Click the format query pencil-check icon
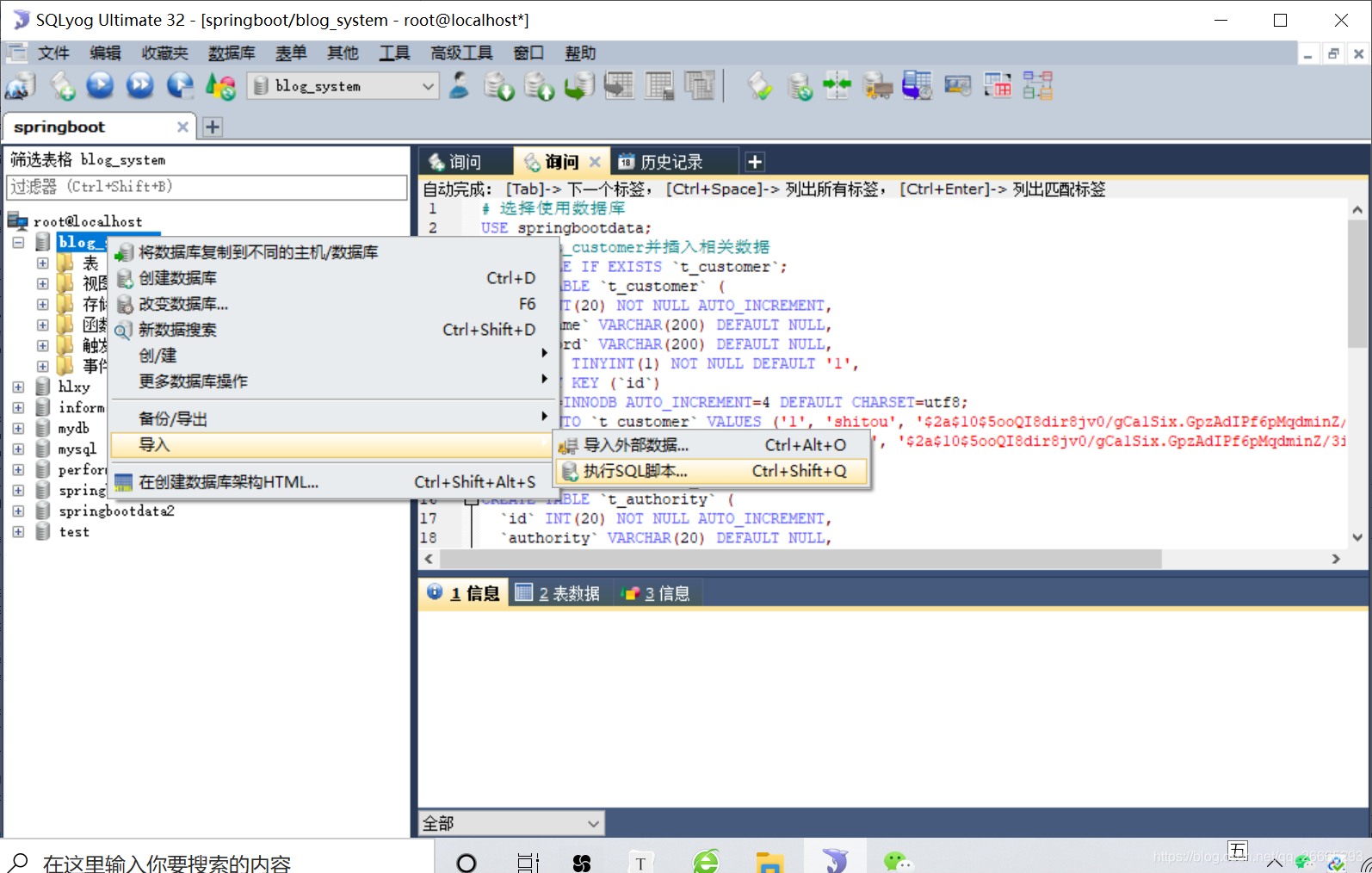The image size is (1372, 873). click(759, 86)
